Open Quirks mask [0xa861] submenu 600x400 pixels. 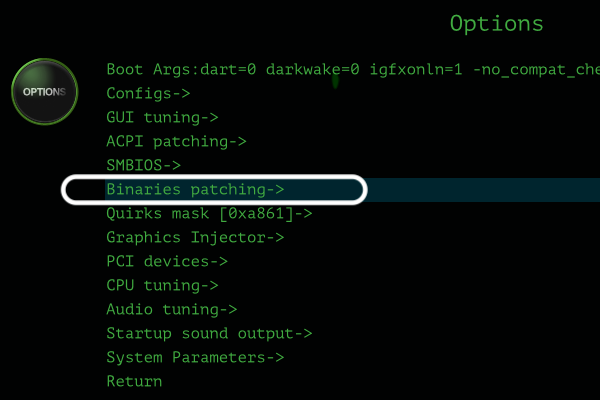point(209,214)
